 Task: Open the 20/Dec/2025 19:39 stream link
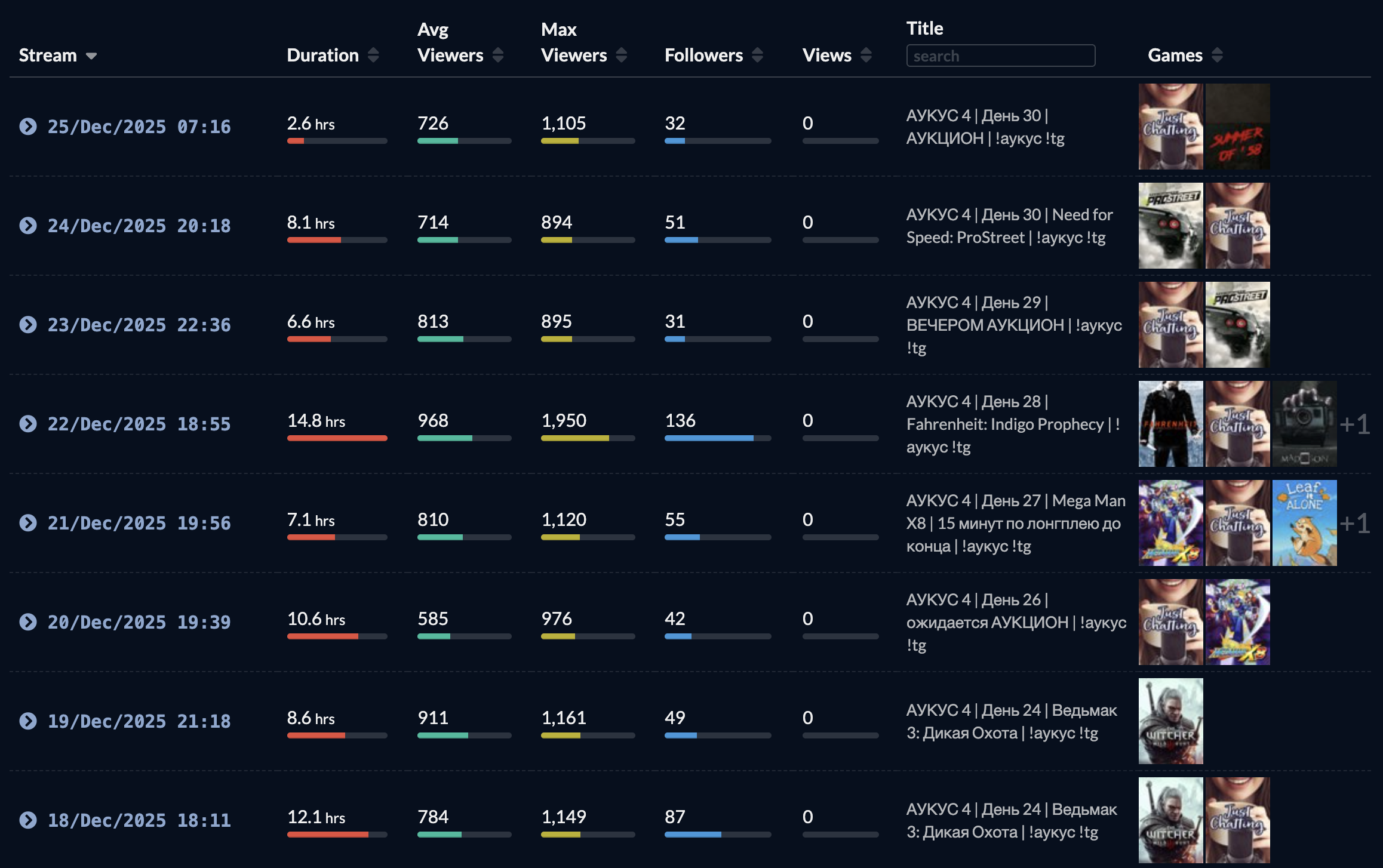point(139,622)
